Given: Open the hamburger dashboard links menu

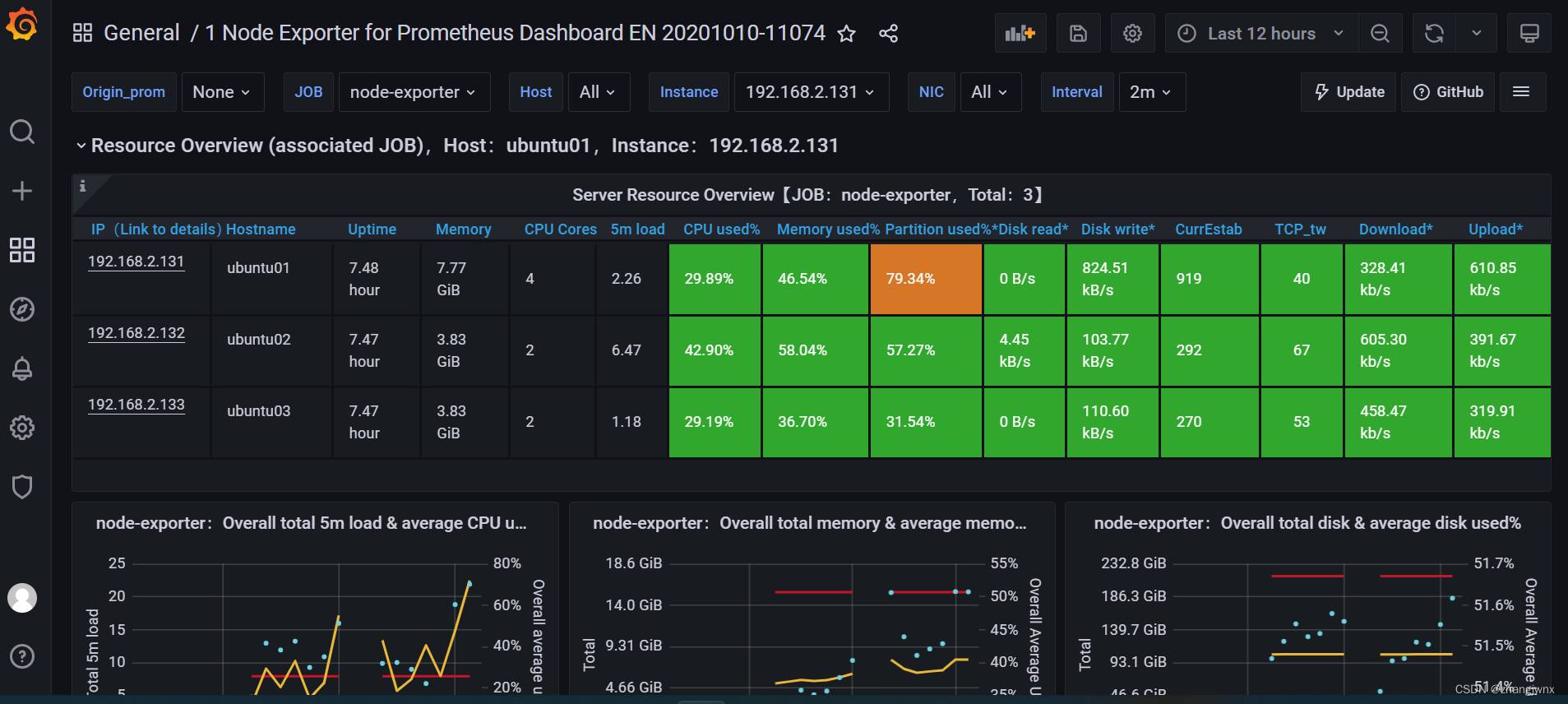Looking at the screenshot, I should point(1522,92).
